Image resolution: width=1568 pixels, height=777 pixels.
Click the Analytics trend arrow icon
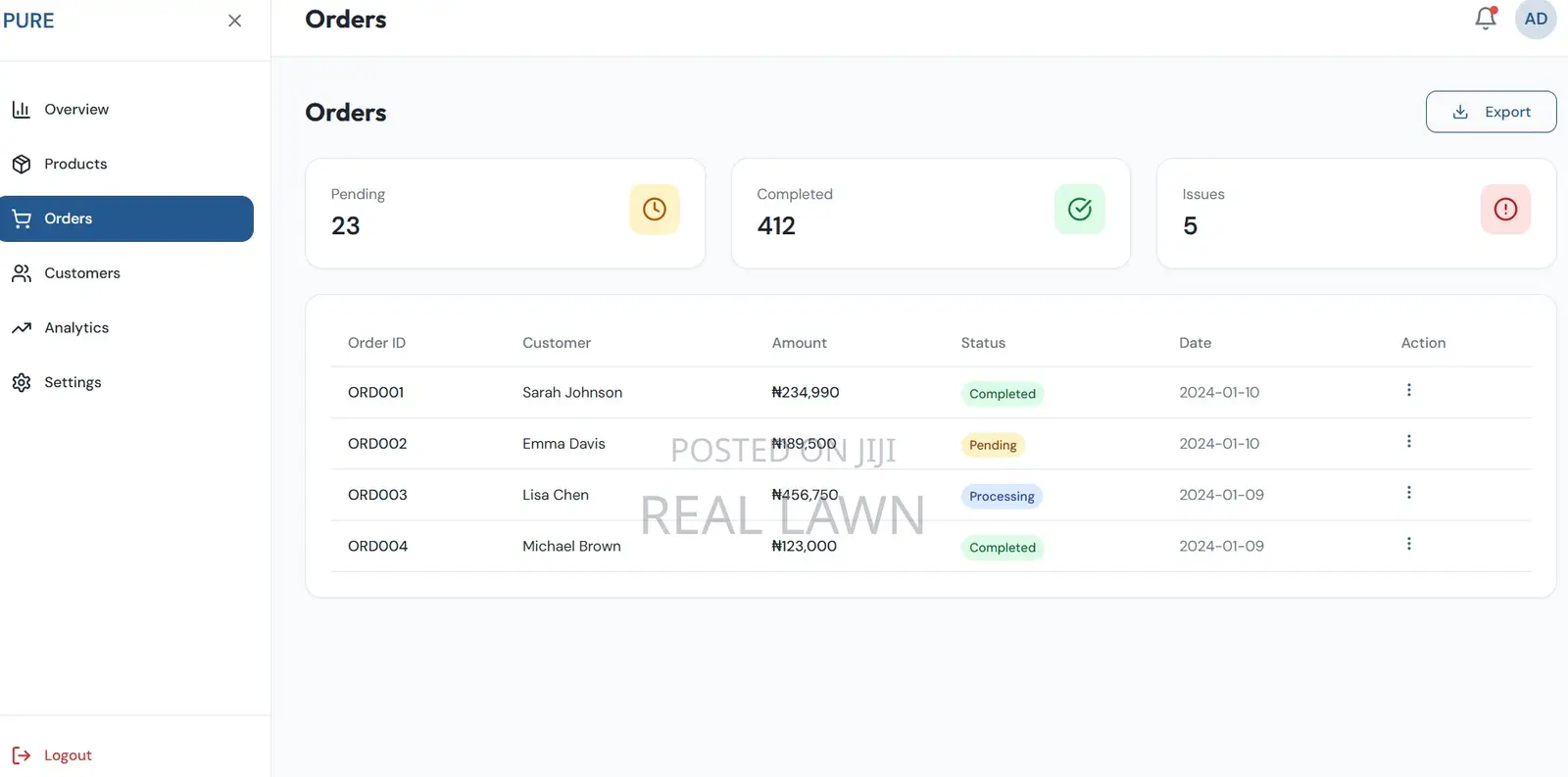(x=22, y=328)
